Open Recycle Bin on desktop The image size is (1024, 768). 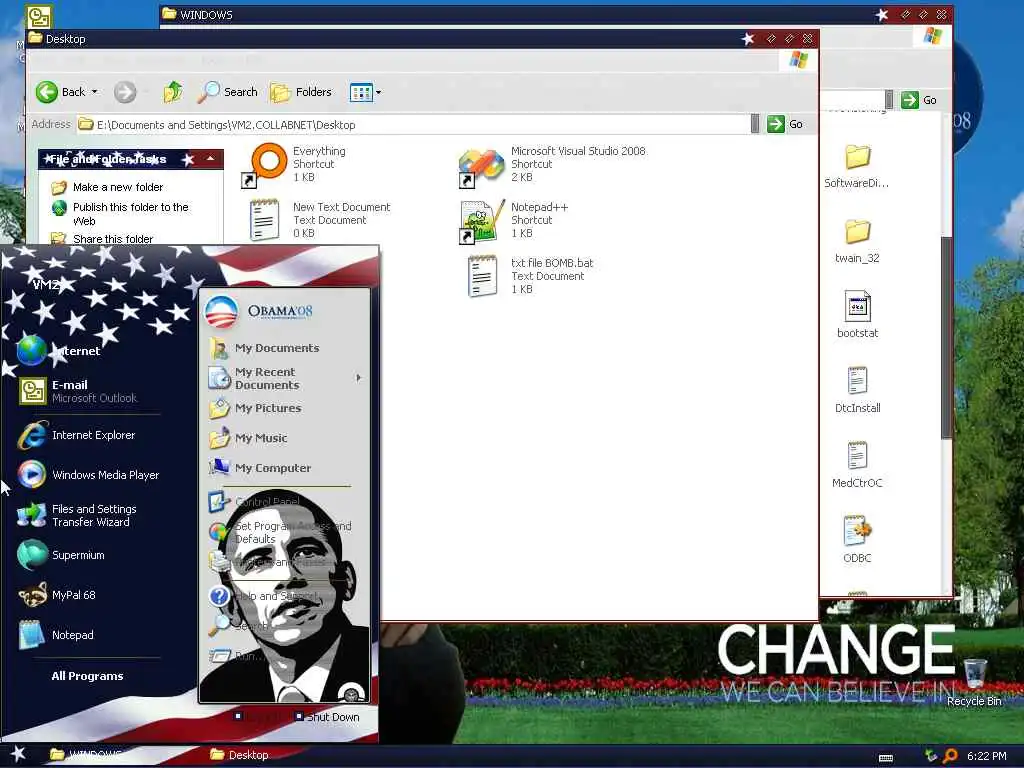coord(974,683)
